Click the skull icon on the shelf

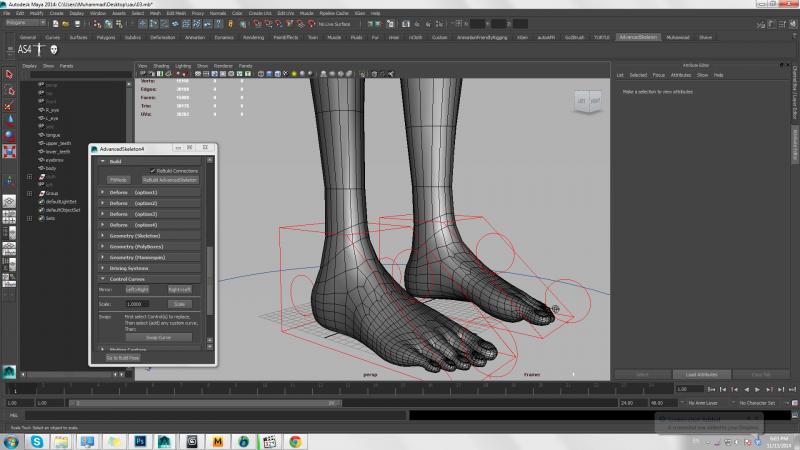point(53,49)
